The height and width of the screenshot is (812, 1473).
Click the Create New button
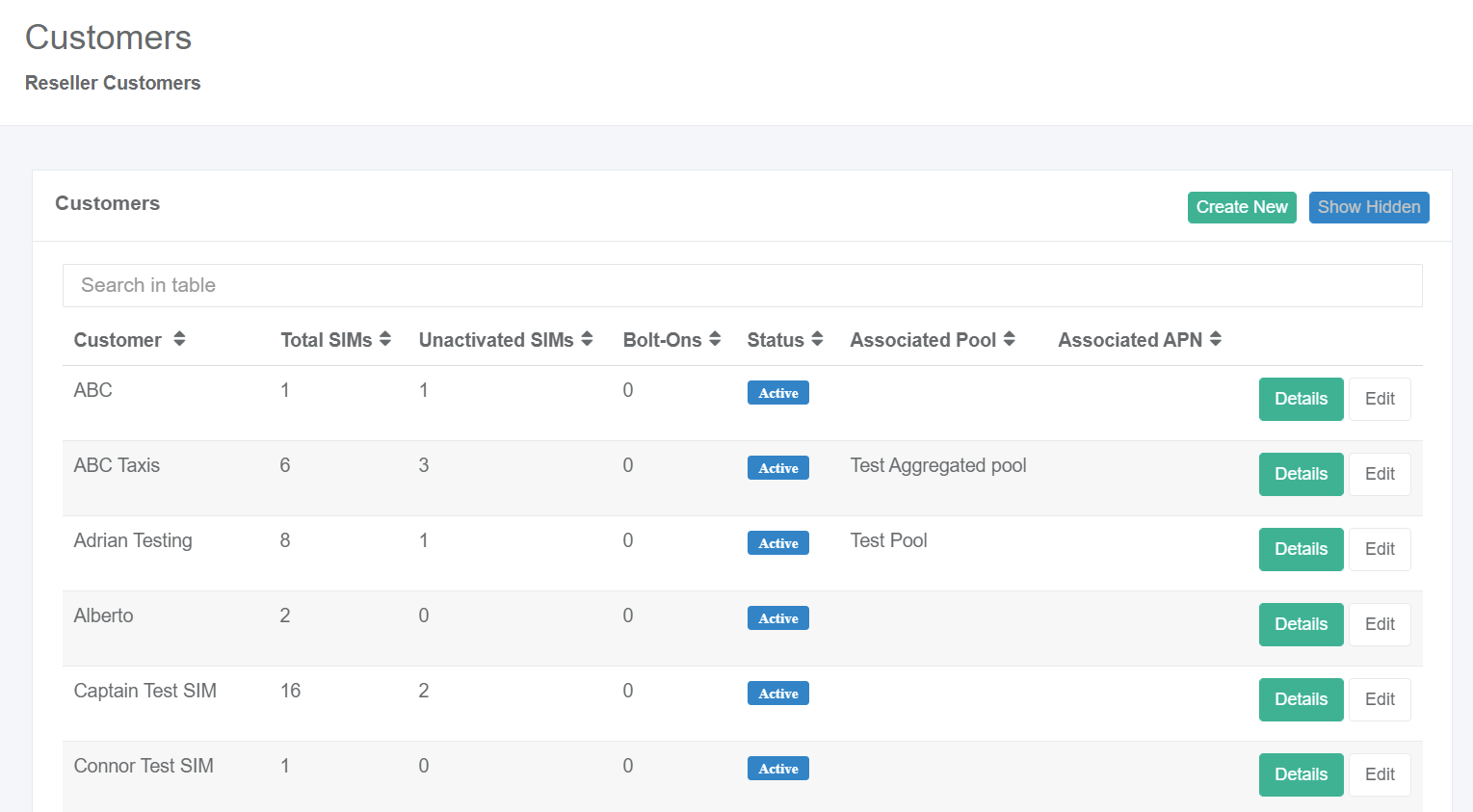pyautogui.click(x=1242, y=207)
